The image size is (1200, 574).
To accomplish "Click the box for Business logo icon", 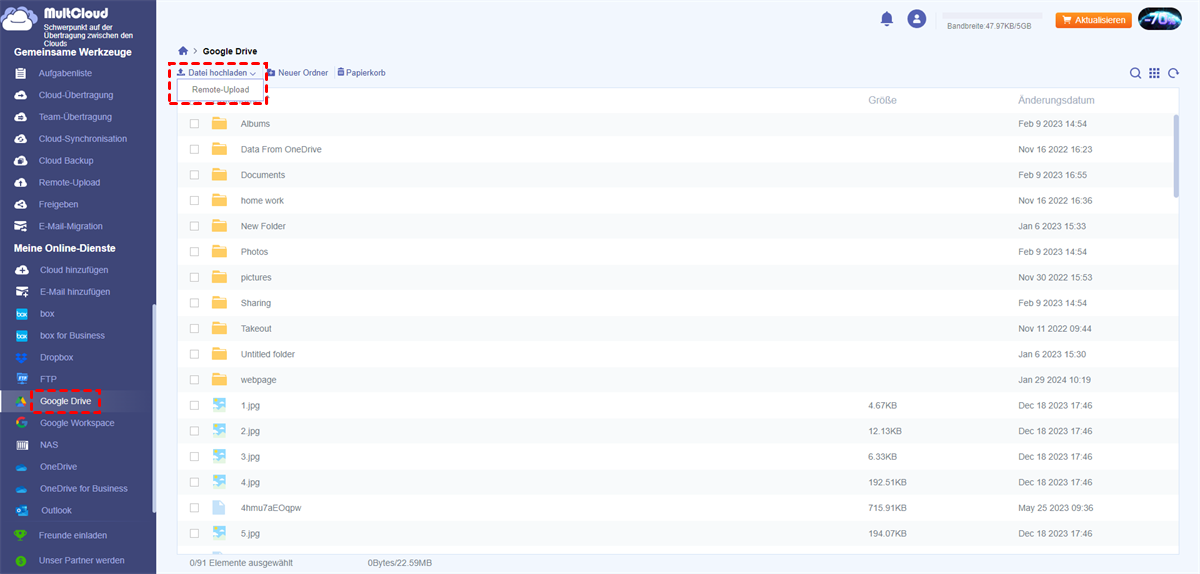I will pos(20,336).
